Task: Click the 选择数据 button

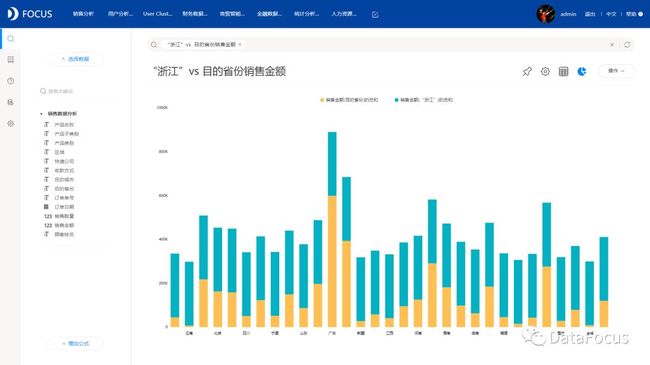Action: [x=75, y=59]
